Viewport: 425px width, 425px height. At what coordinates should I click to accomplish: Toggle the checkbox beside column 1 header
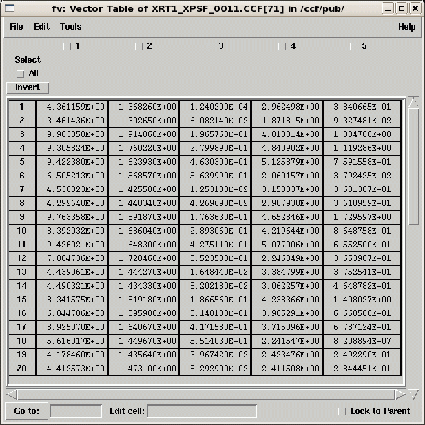67,46
